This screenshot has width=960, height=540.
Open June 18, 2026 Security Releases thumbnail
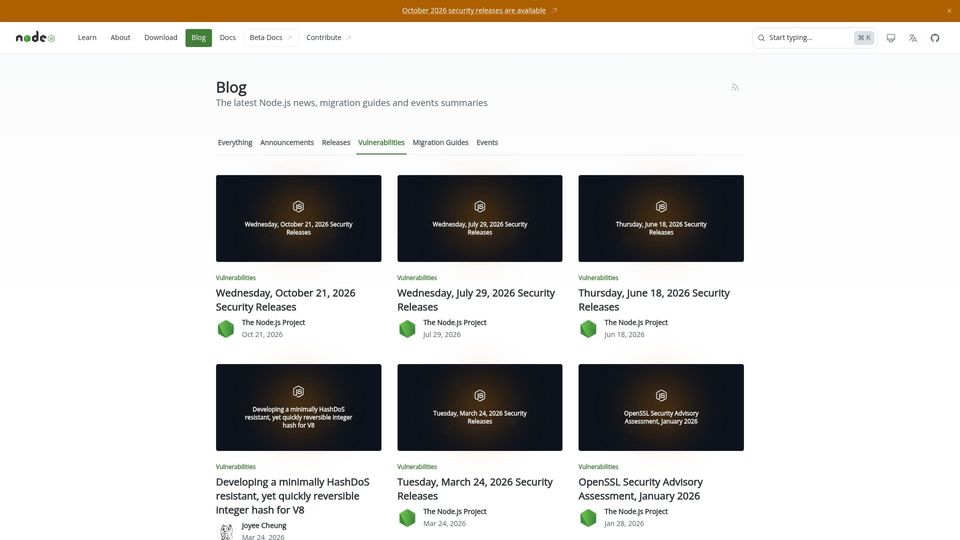[x=661, y=219]
